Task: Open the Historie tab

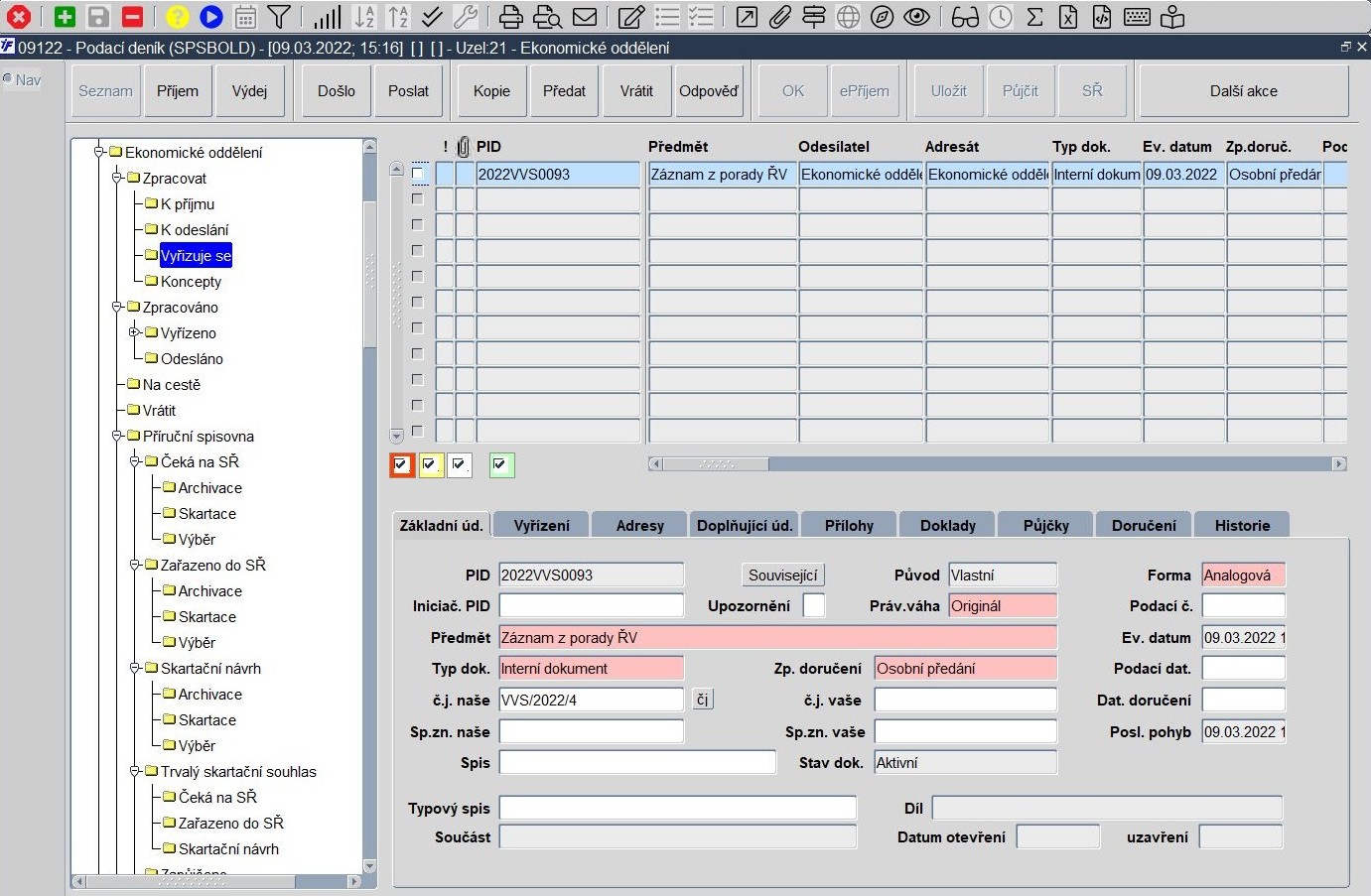Action: [1242, 525]
